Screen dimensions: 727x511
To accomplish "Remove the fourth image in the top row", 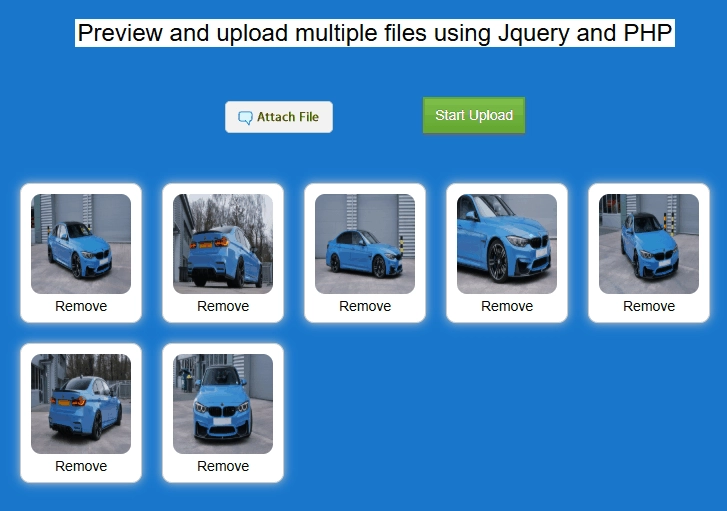I will coord(507,306).
